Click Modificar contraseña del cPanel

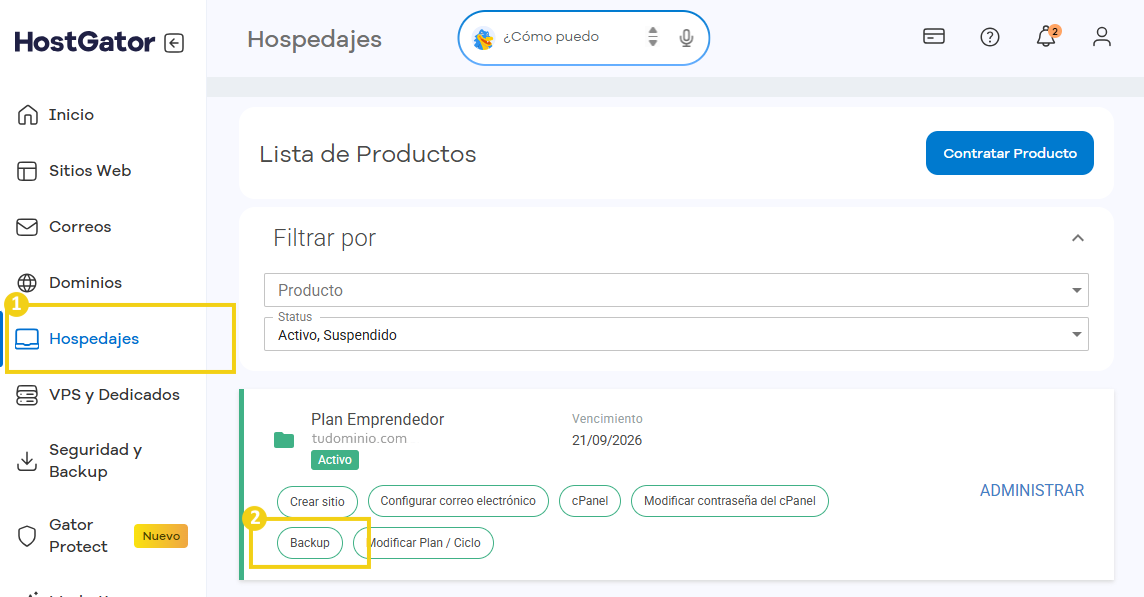tap(730, 501)
